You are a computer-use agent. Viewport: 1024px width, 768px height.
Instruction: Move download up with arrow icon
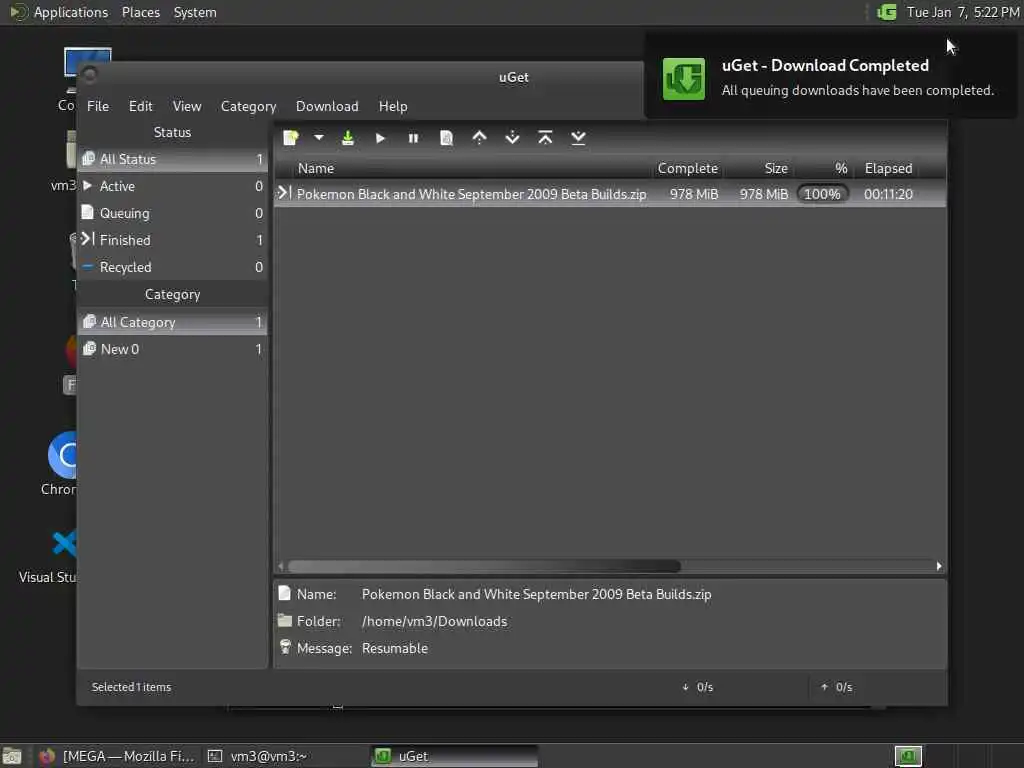tap(479, 138)
